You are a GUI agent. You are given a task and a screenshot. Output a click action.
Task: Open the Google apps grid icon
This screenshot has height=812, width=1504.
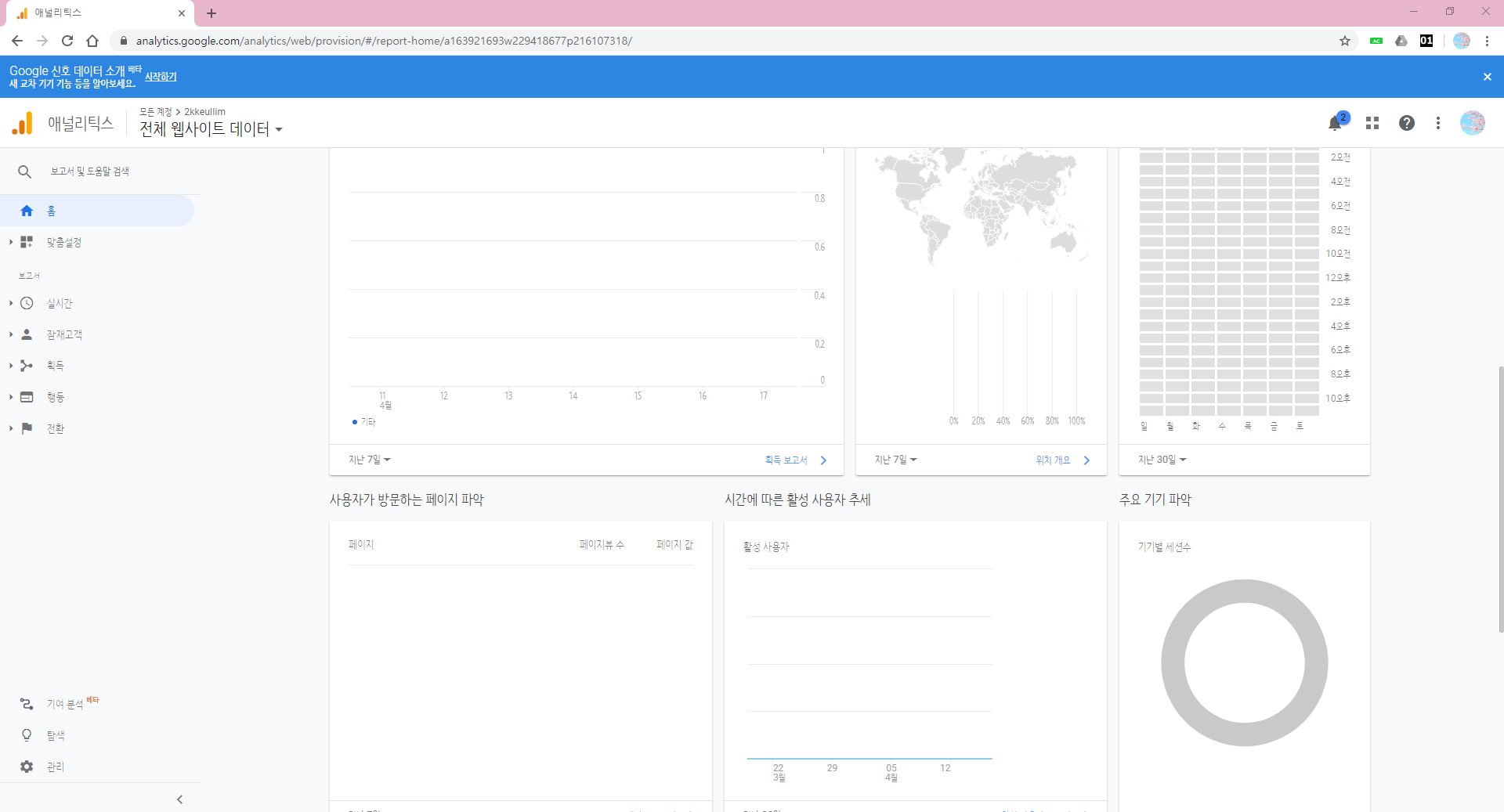pos(1372,123)
